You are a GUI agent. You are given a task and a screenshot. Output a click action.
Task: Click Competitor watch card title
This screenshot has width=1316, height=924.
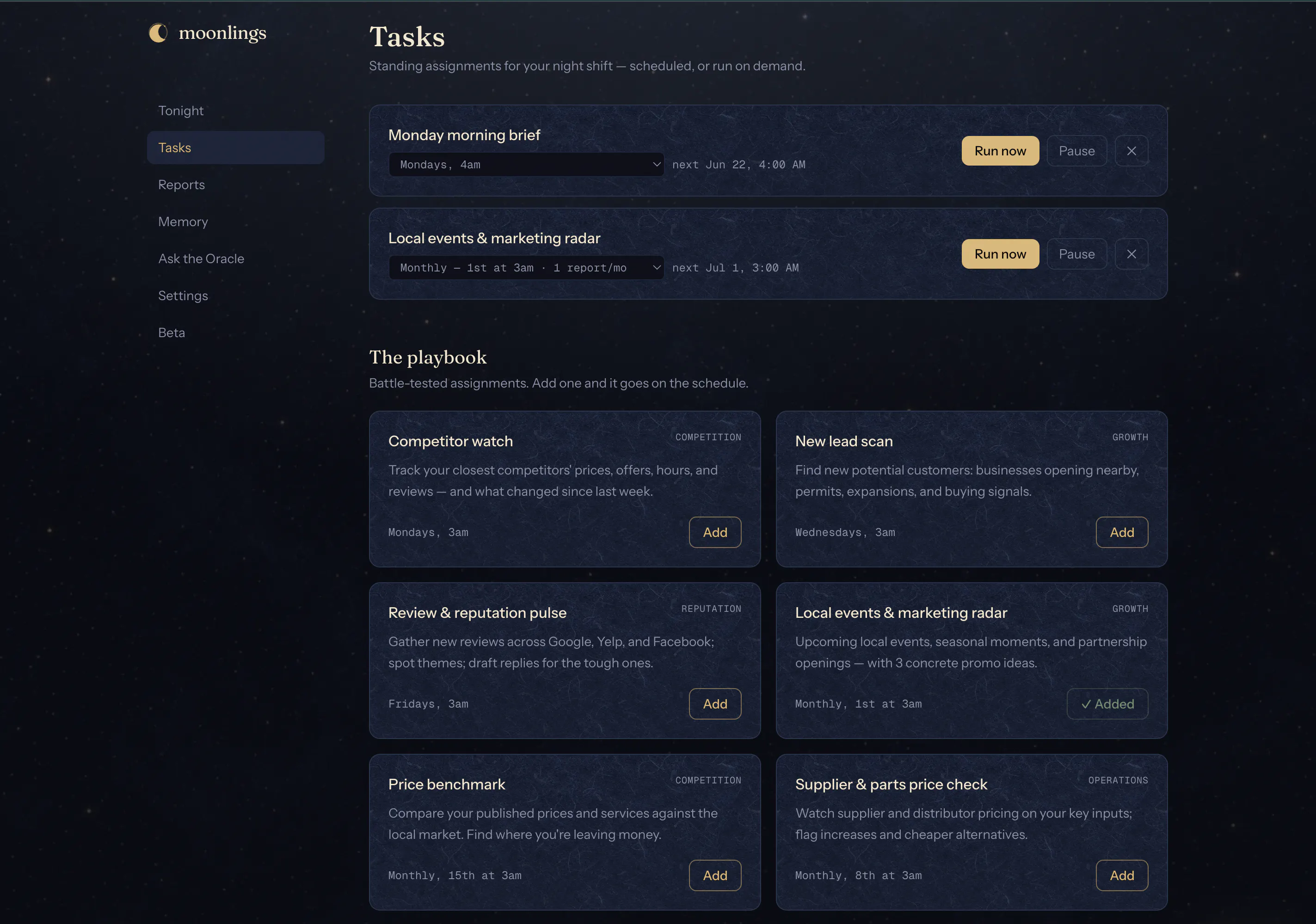450,441
